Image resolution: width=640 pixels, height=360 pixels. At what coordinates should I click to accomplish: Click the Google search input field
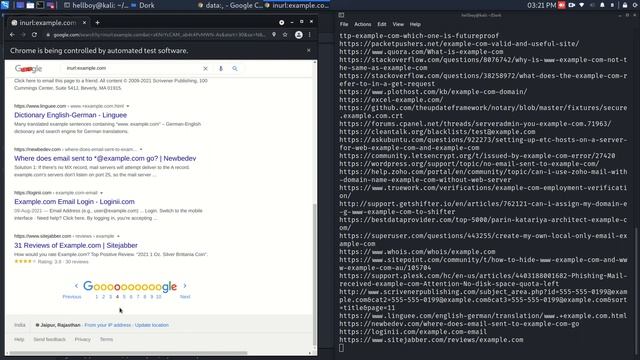click(x=133, y=68)
